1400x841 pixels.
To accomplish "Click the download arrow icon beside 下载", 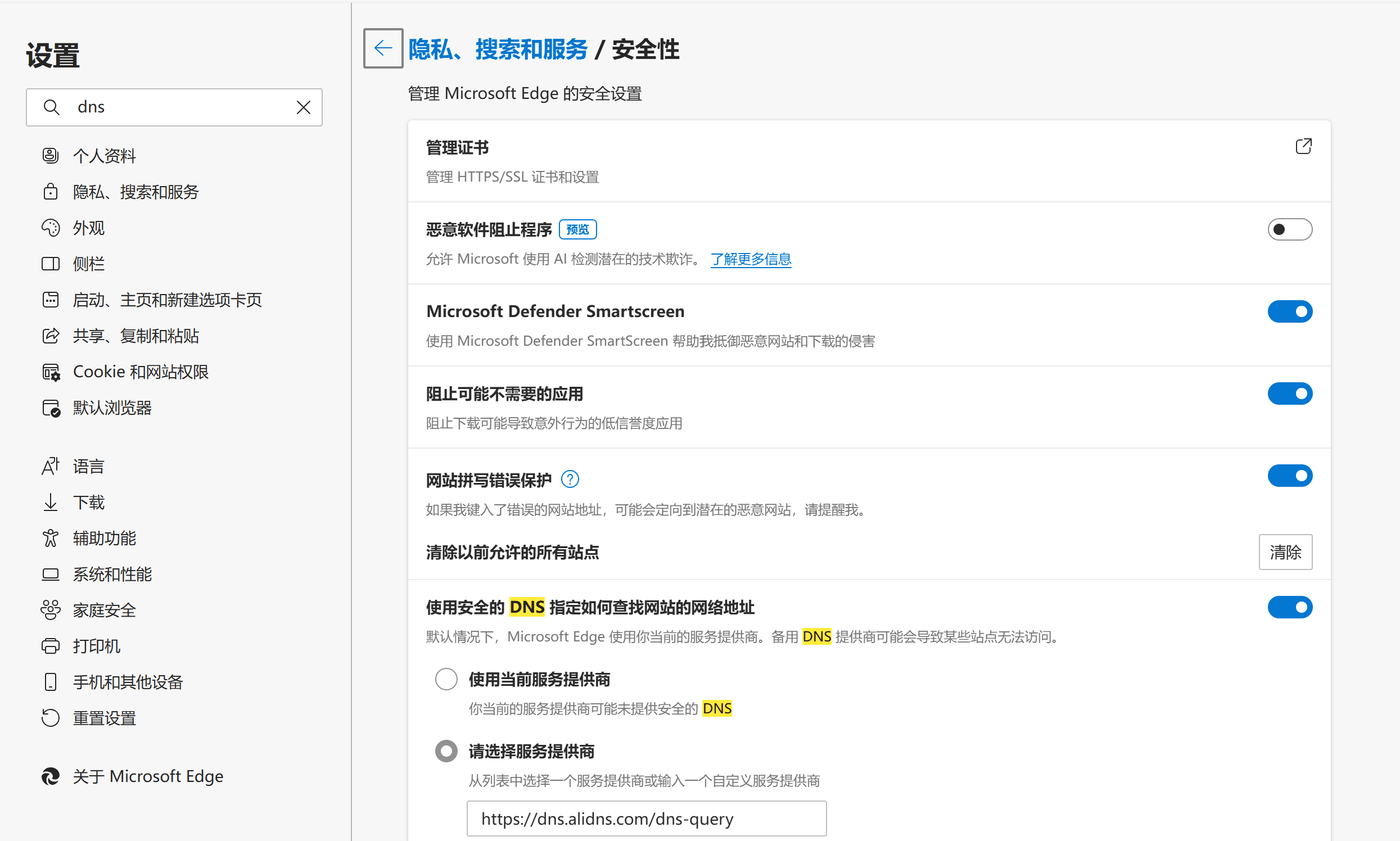I will point(51,502).
